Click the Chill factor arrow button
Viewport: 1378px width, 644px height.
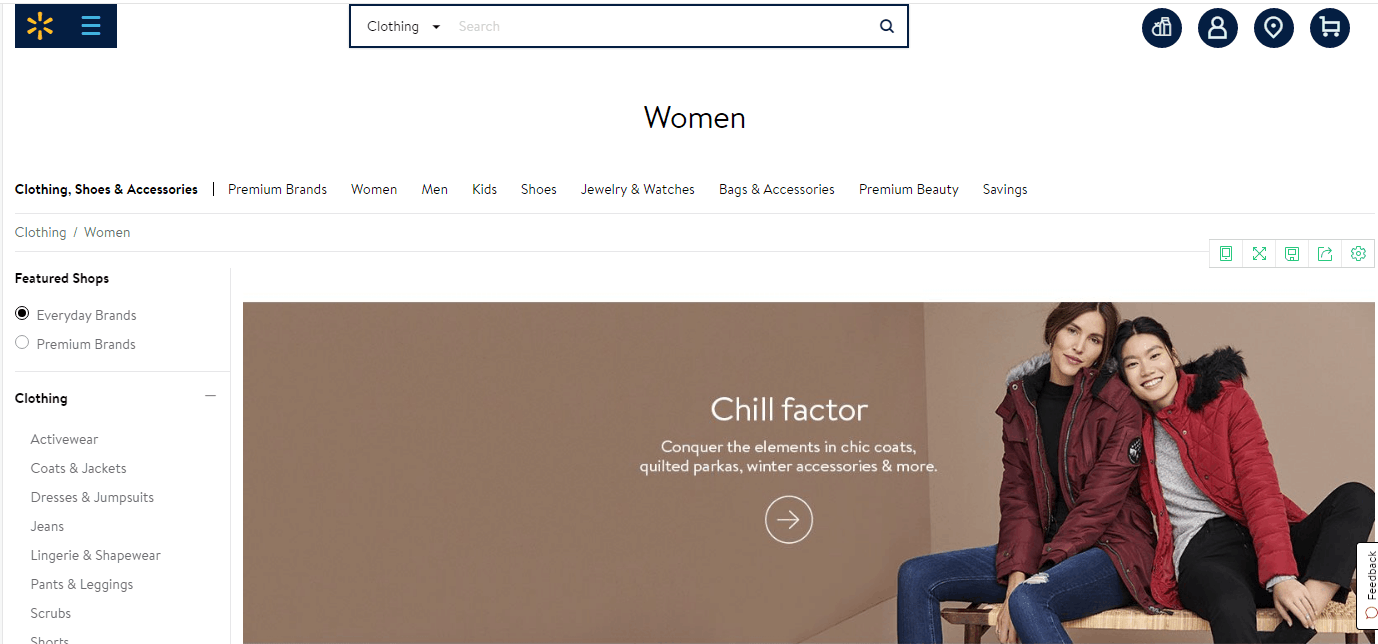tap(789, 519)
